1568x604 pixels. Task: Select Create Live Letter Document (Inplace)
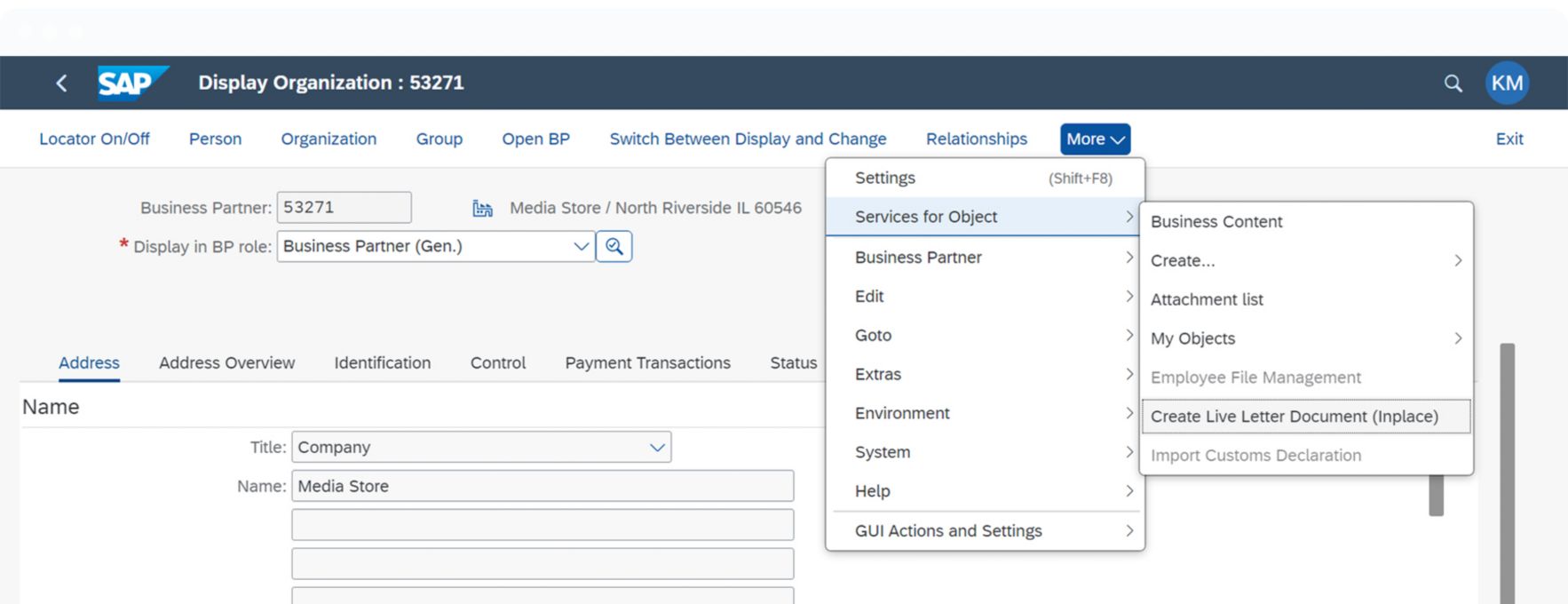pos(1295,417)
